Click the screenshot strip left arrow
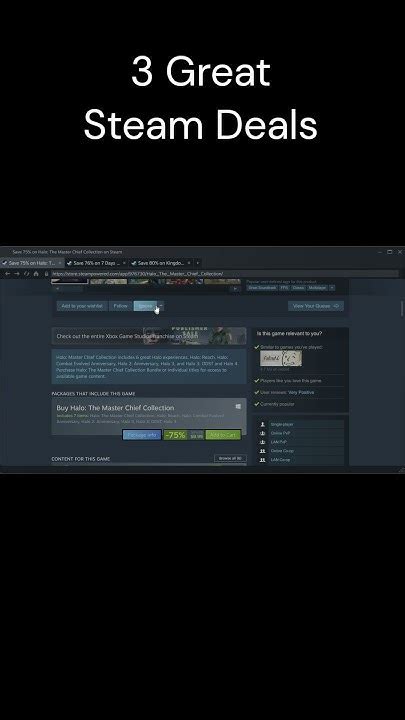405x720 pixels. click(57, 289)
